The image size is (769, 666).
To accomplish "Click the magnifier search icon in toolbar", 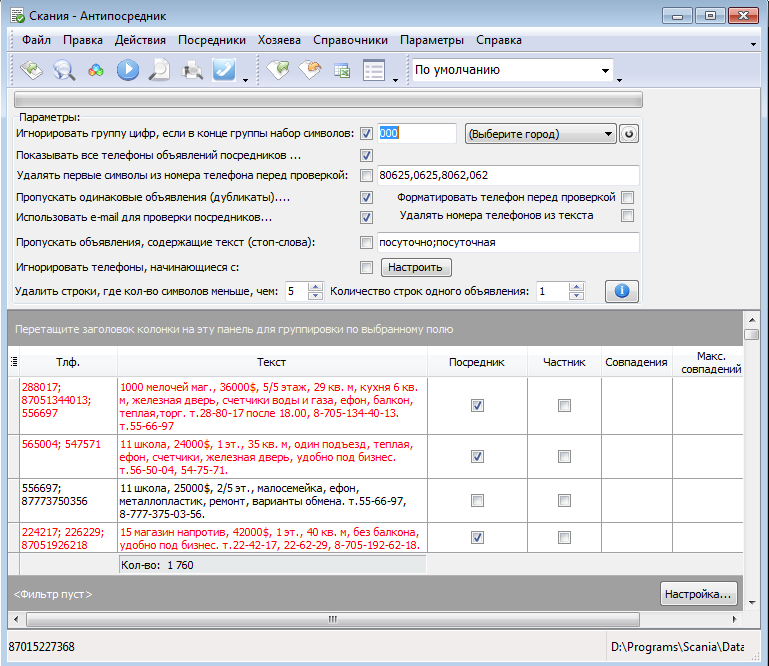I will pos(64,70).
